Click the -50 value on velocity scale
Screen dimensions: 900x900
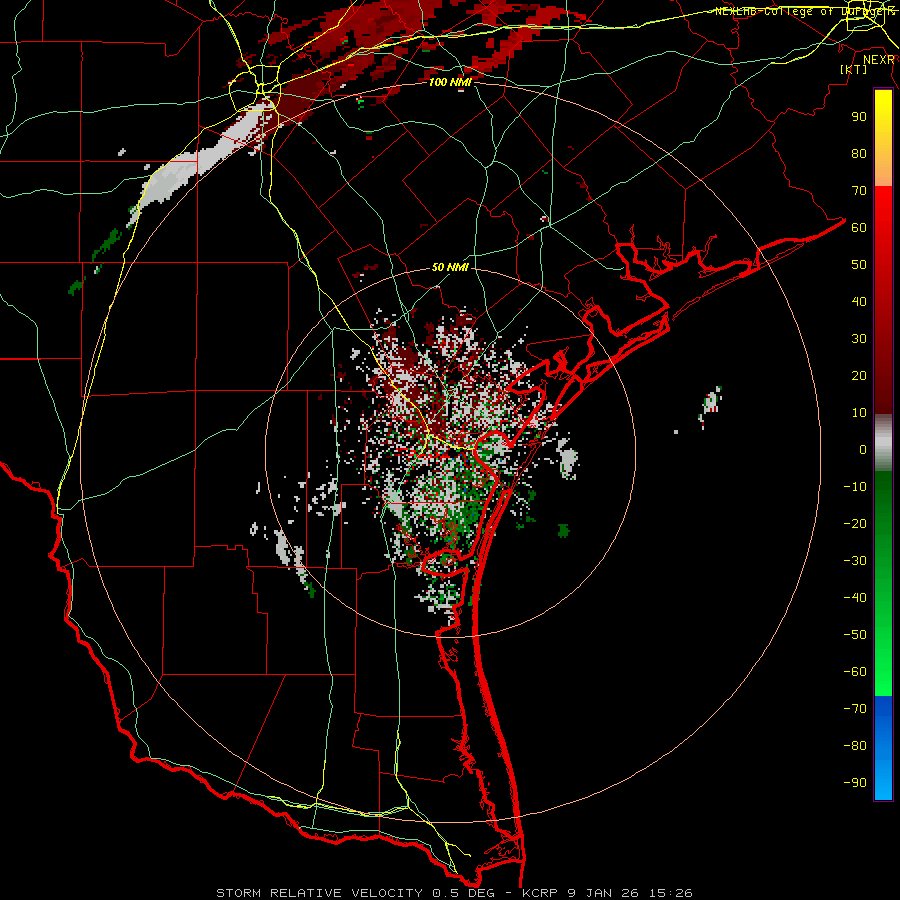pyautogui.click(x=855, y=635)
